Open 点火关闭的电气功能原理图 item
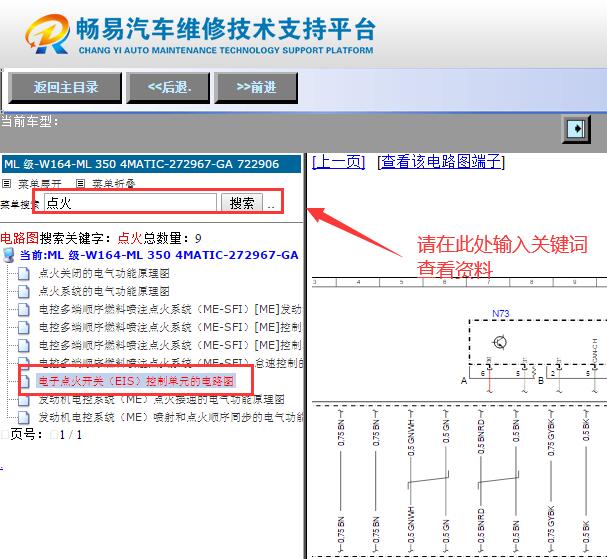The width and height of the screenshot is (607, 559). (104, 273)
